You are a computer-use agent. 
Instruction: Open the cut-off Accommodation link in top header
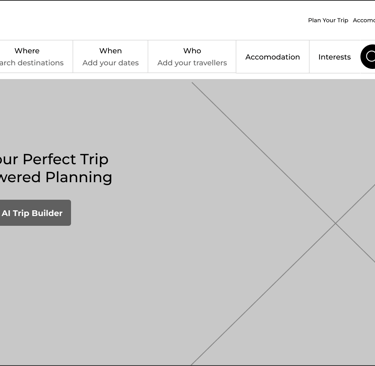(x=364, y=20)
